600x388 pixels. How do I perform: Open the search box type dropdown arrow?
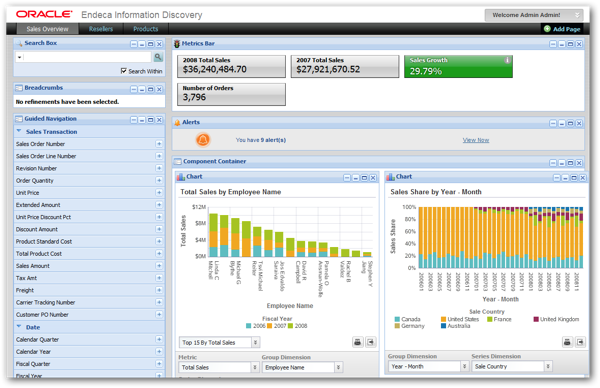coord(19,58)
